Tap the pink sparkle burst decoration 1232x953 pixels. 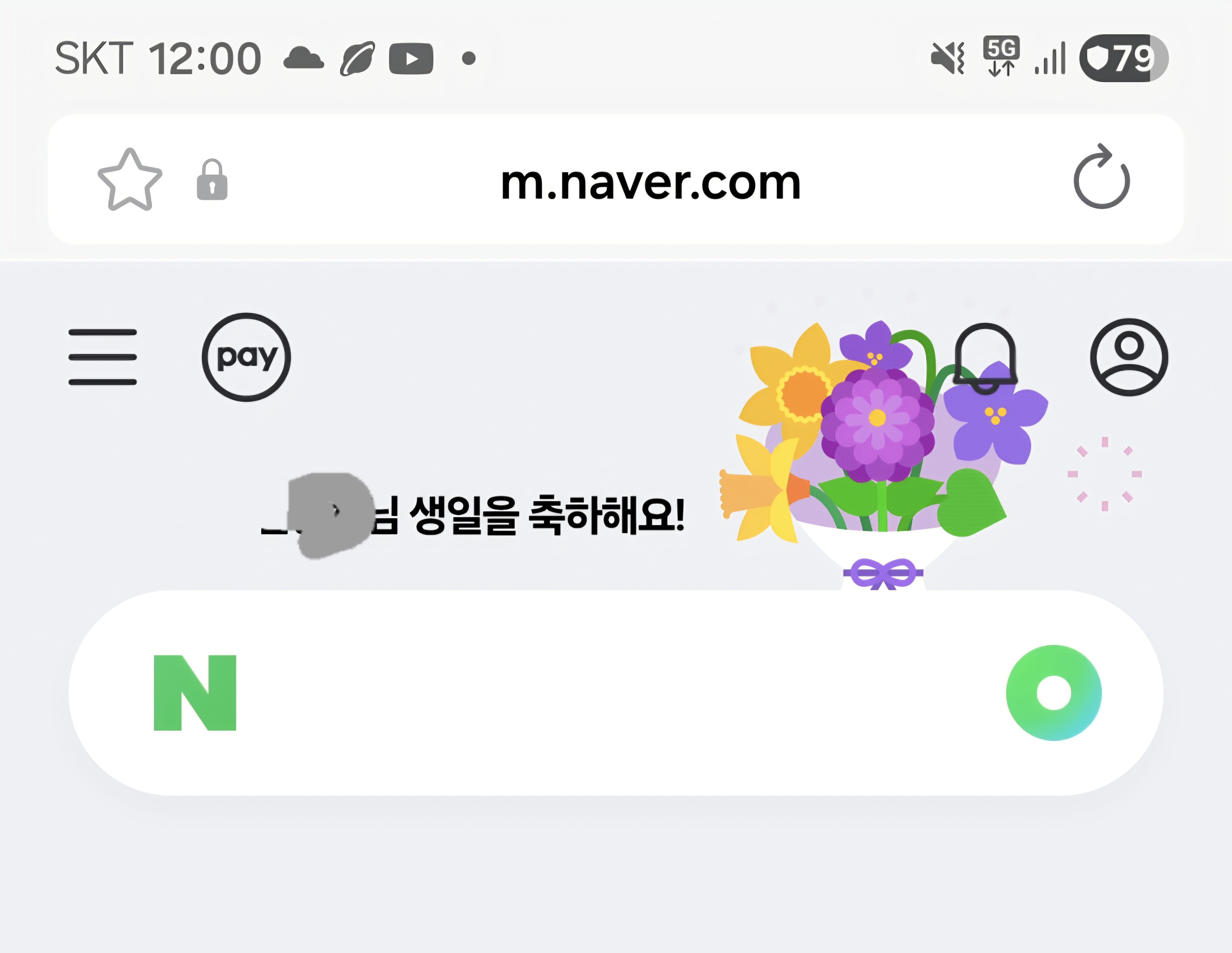(x=1105, y=474)
